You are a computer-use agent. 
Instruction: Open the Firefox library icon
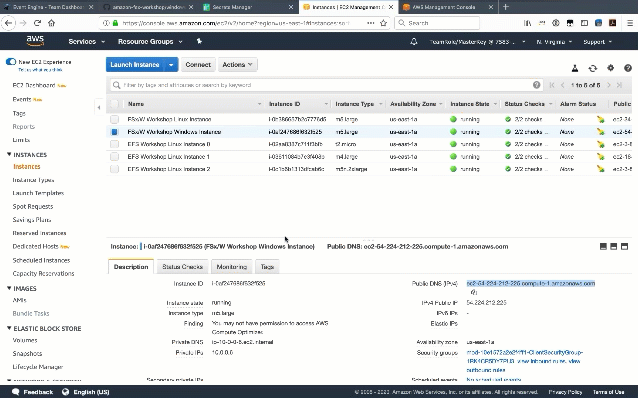pos(527,23)
